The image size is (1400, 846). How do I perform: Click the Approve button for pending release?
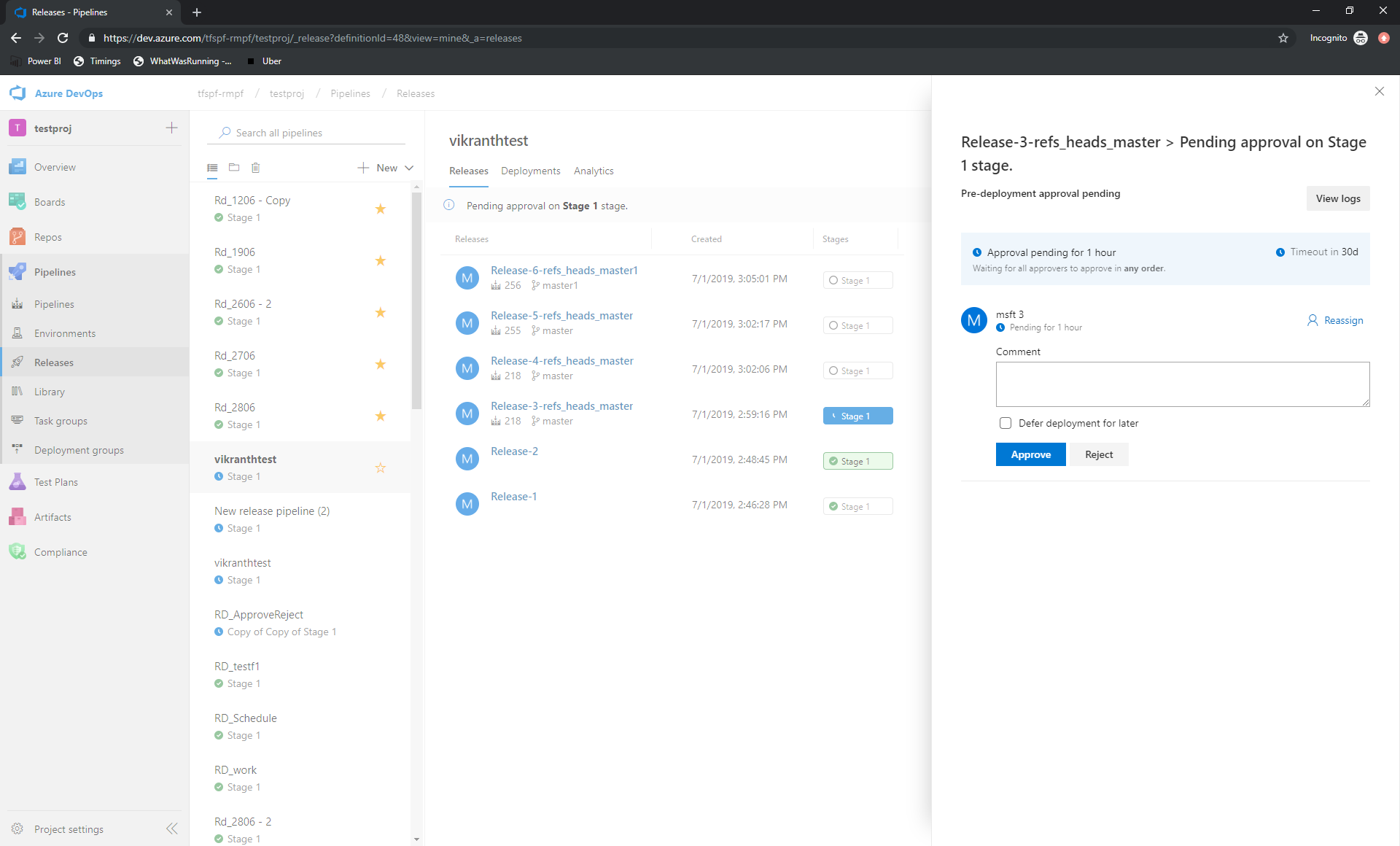[x=1031, y=454]
